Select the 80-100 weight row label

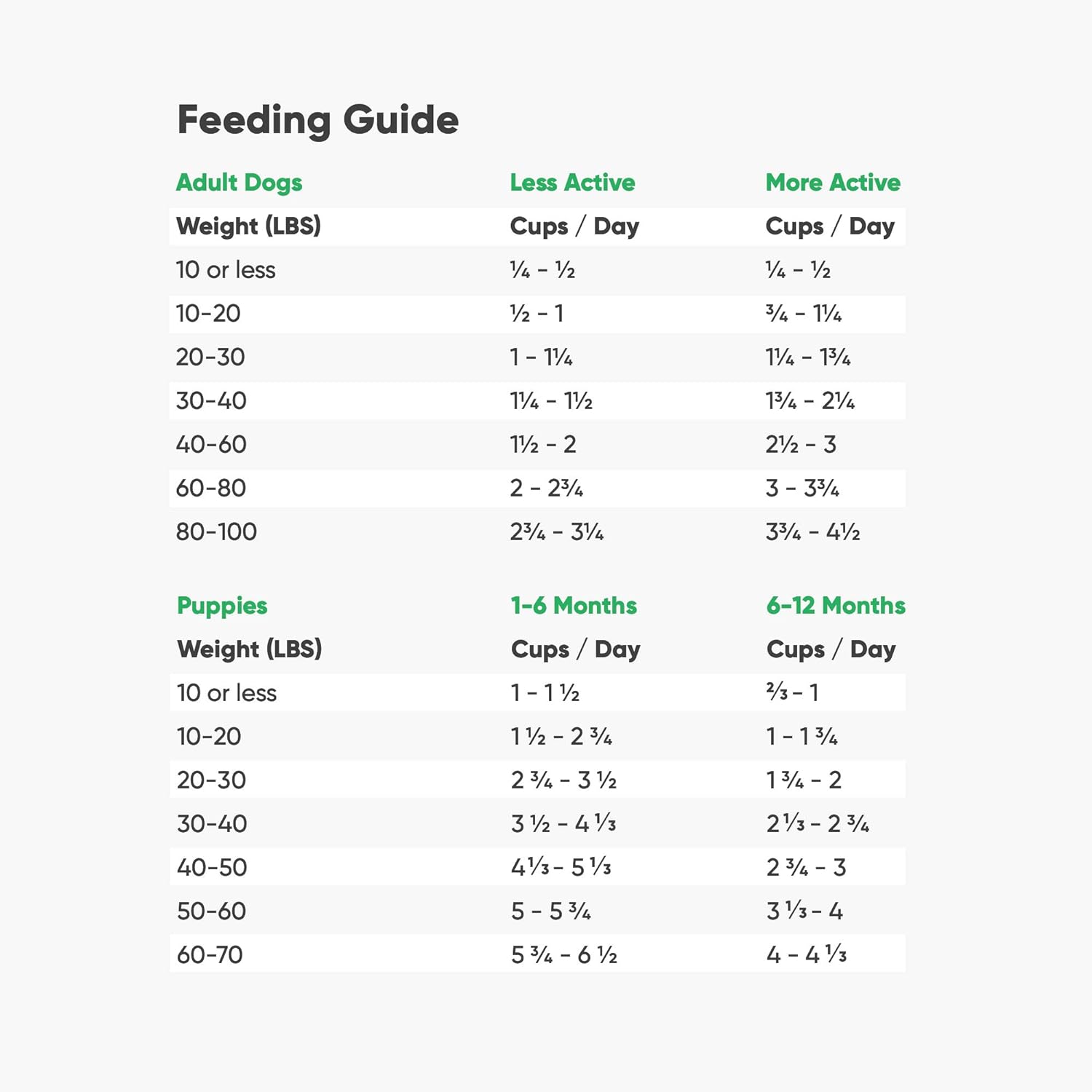coord(216,531)
